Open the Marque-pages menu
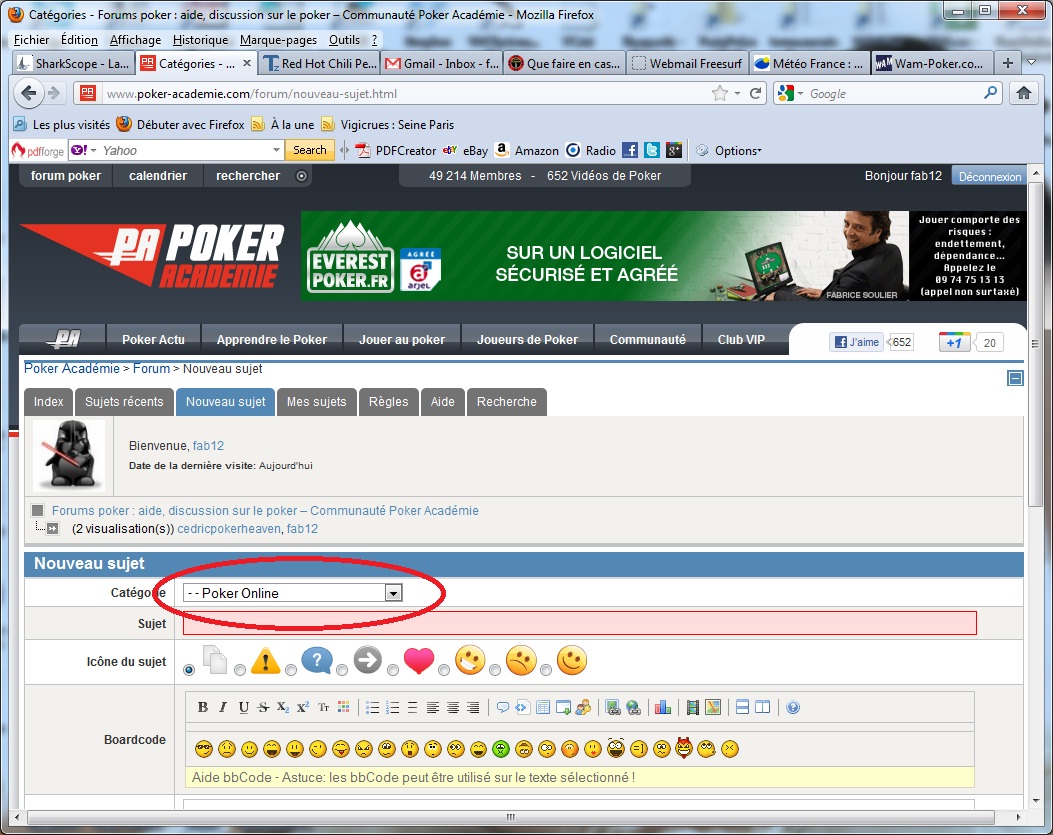1053x835 pixels. (x=278, y=40)
